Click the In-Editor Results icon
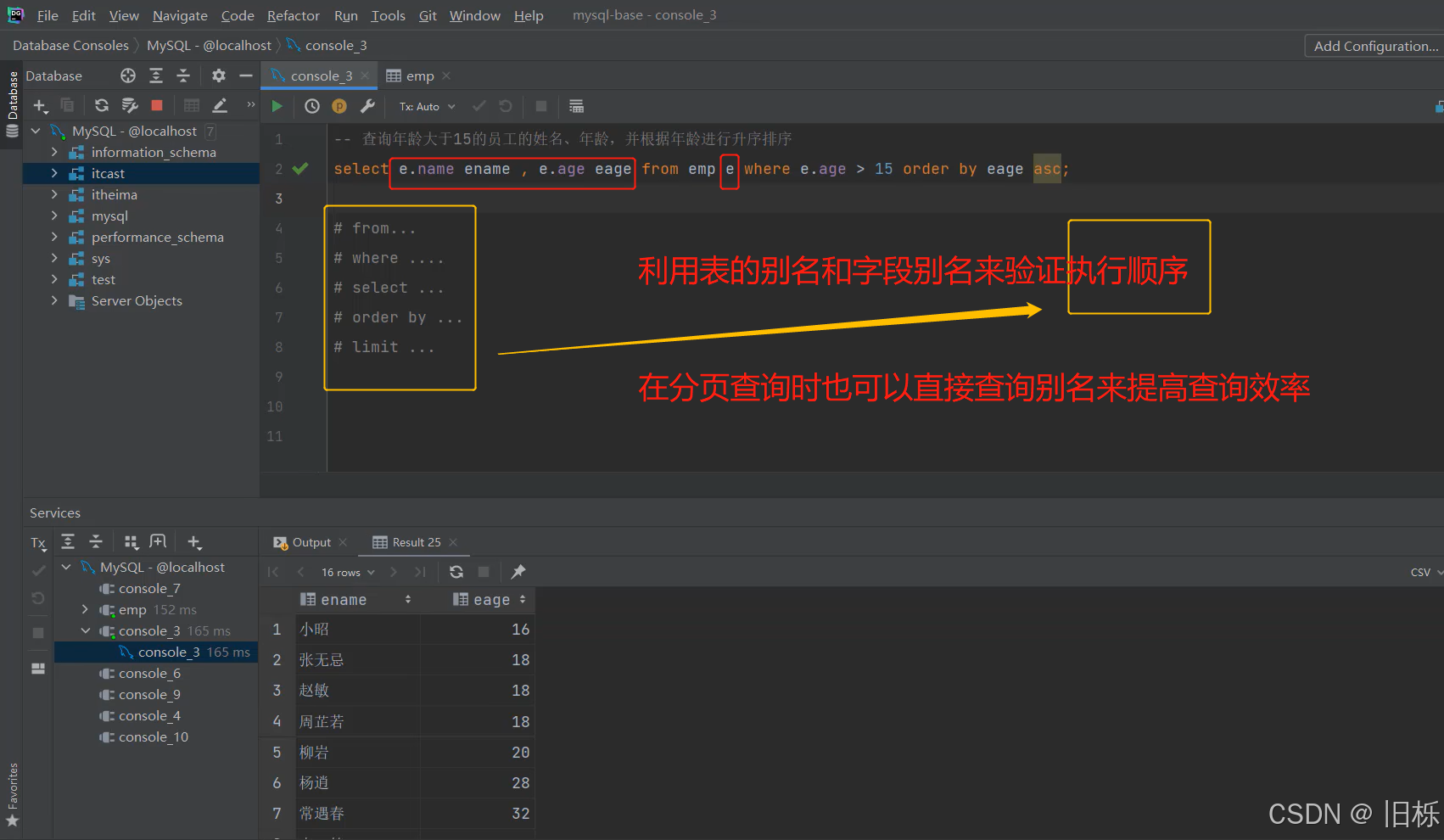This screenshot has height=840, width=1444. coord(576,106)
